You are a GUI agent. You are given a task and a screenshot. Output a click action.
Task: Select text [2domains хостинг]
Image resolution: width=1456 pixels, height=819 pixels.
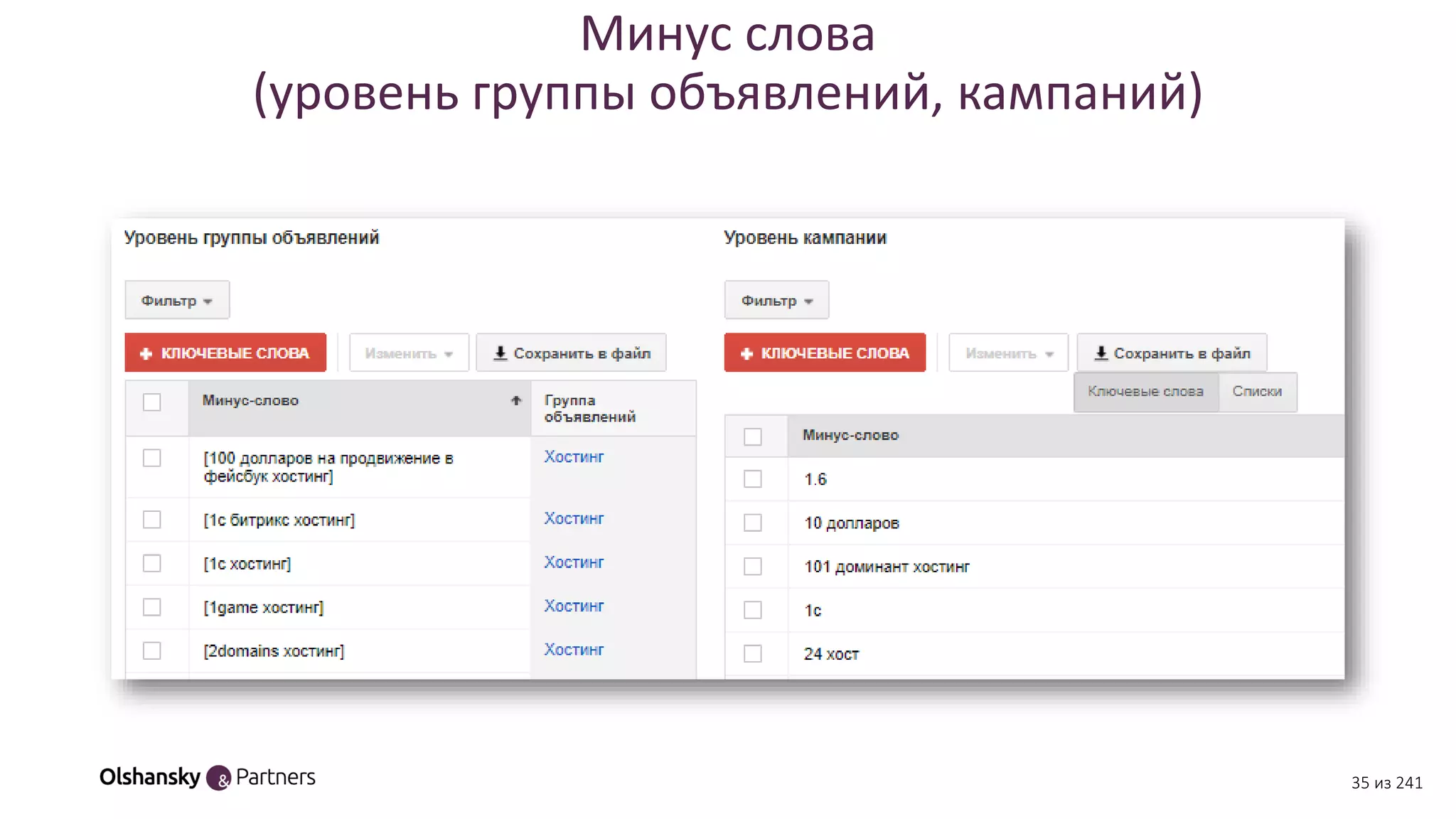point(274,651)
